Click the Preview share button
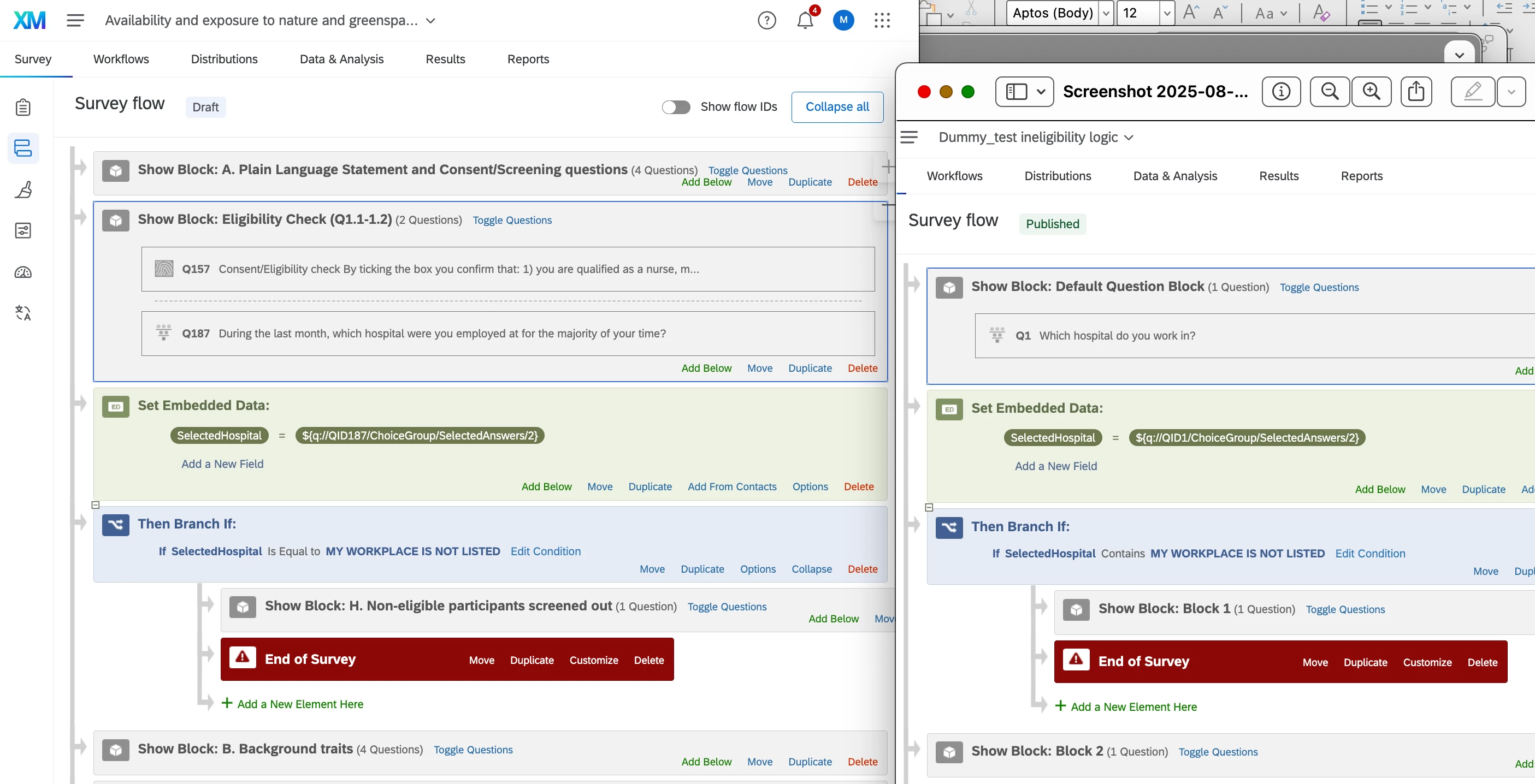Image resolution: width=1535 pixels, height=784 pixels. coord(1416,92)
